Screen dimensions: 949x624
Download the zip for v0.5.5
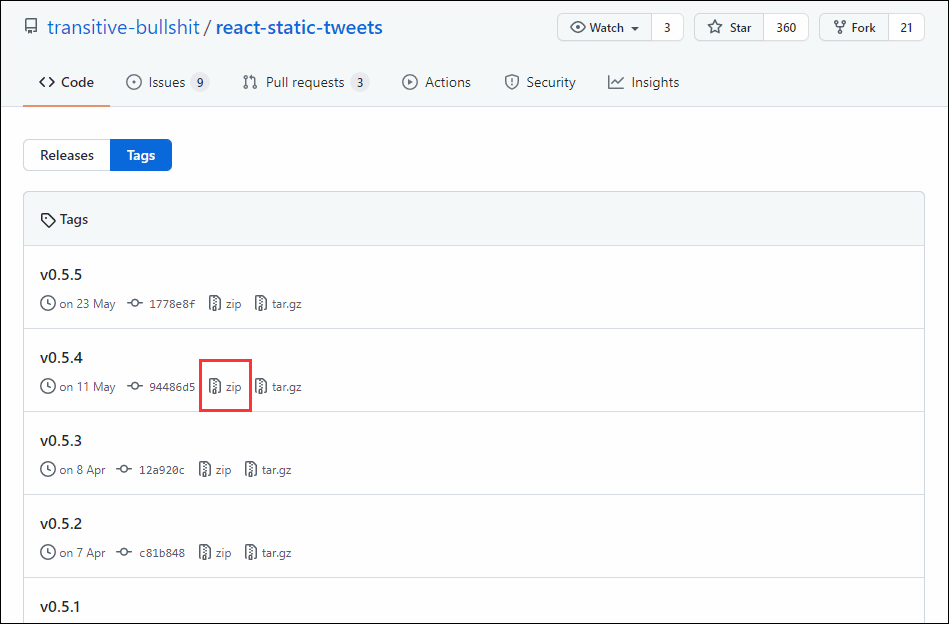coord(225,304)
